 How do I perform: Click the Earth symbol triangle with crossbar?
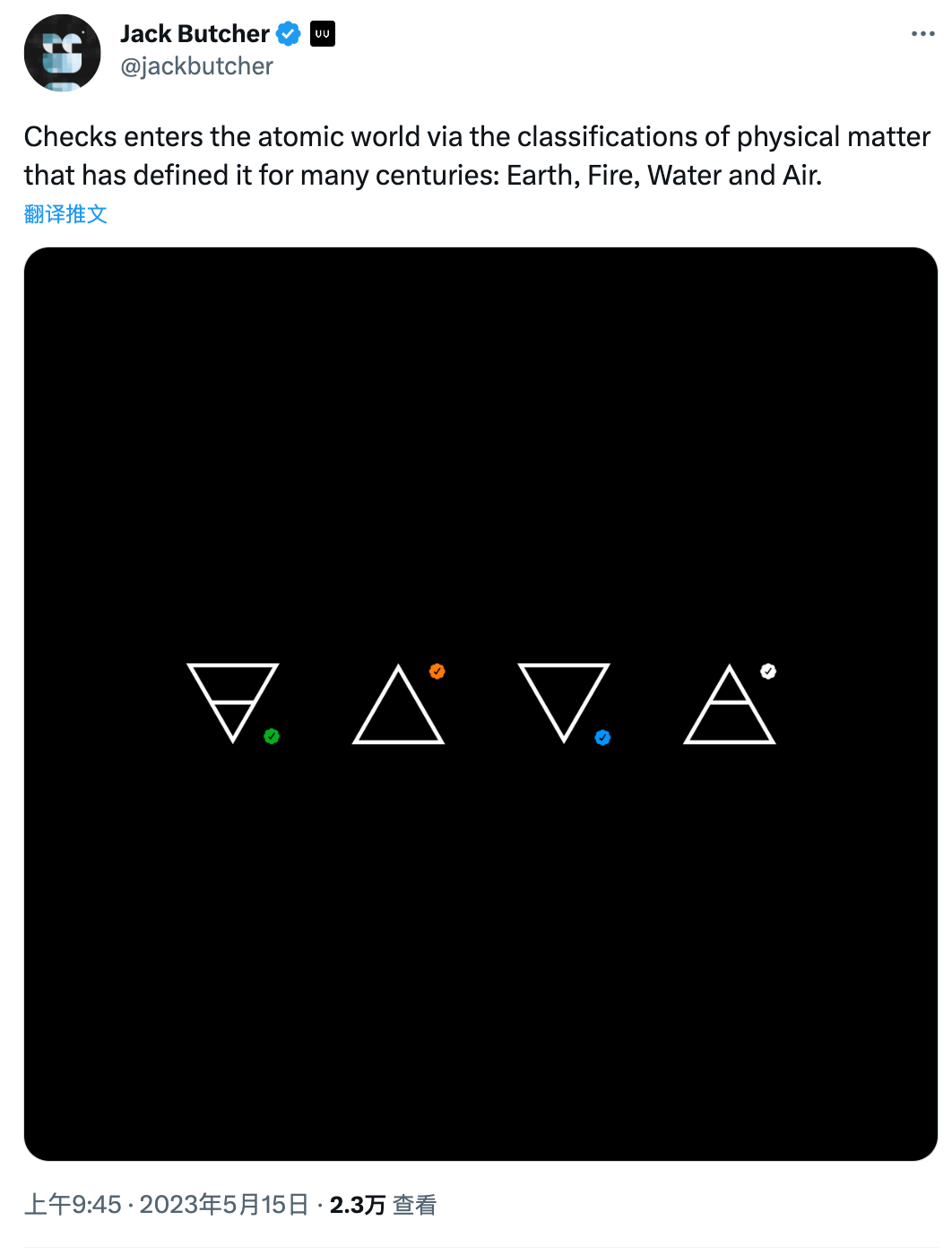point(233,703)
